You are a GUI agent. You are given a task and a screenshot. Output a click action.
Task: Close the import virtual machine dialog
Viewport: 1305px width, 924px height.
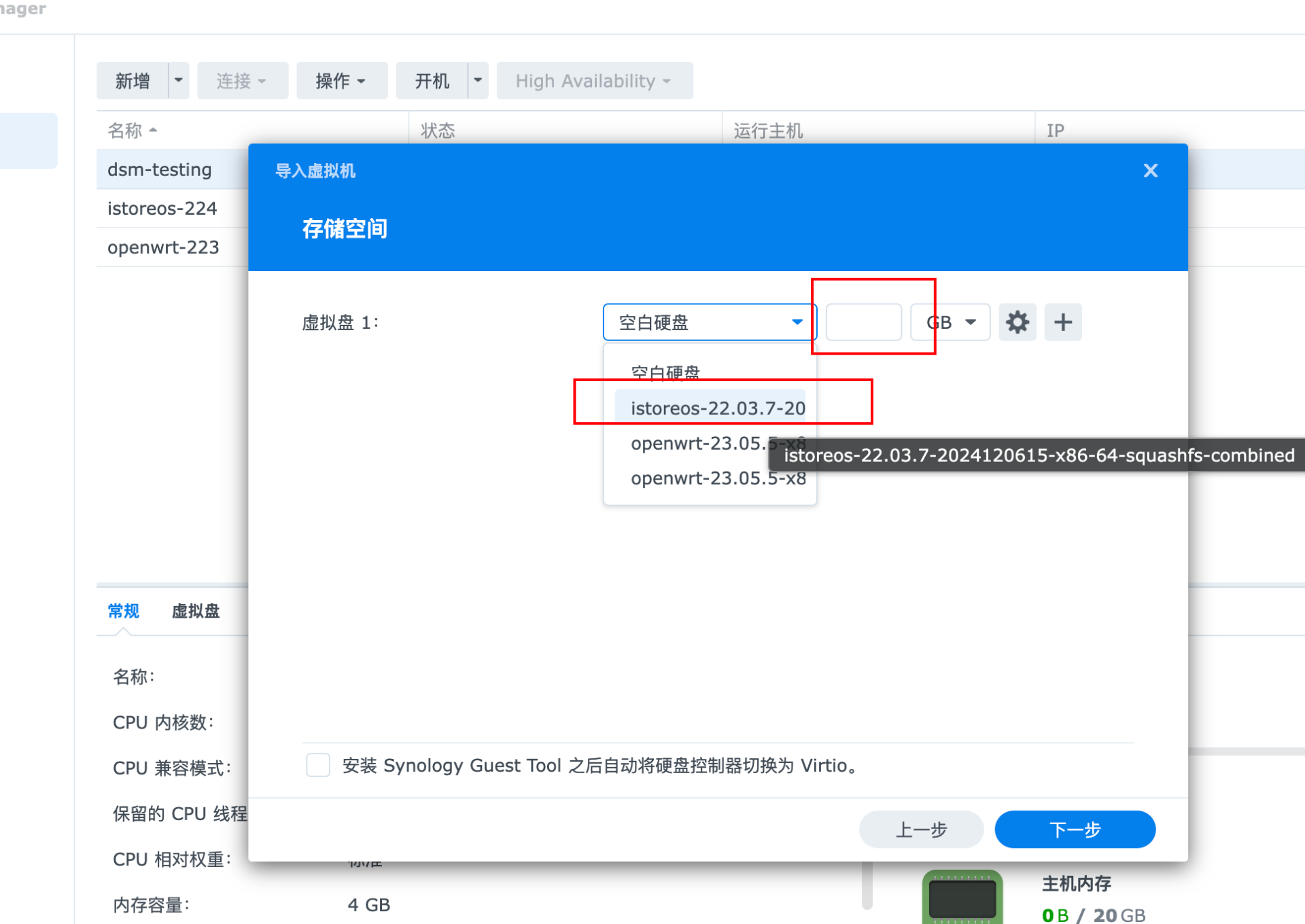pos(1150,171)
